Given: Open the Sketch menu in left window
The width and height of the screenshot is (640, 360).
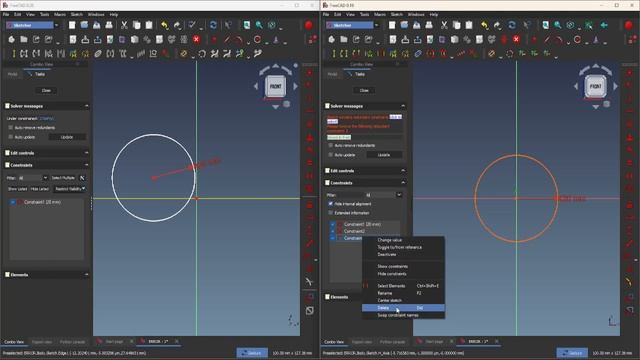Looking at the screenshot, I should tap(77, 14).
